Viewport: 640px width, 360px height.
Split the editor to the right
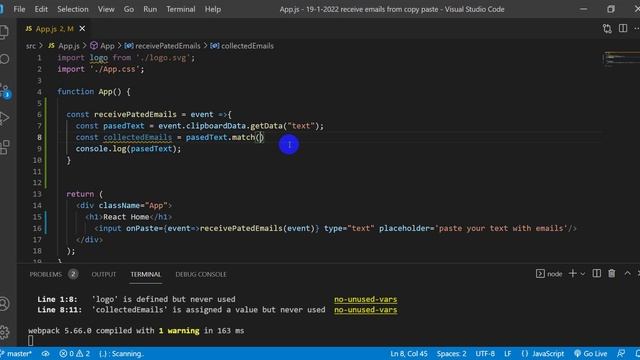point(623,28)
